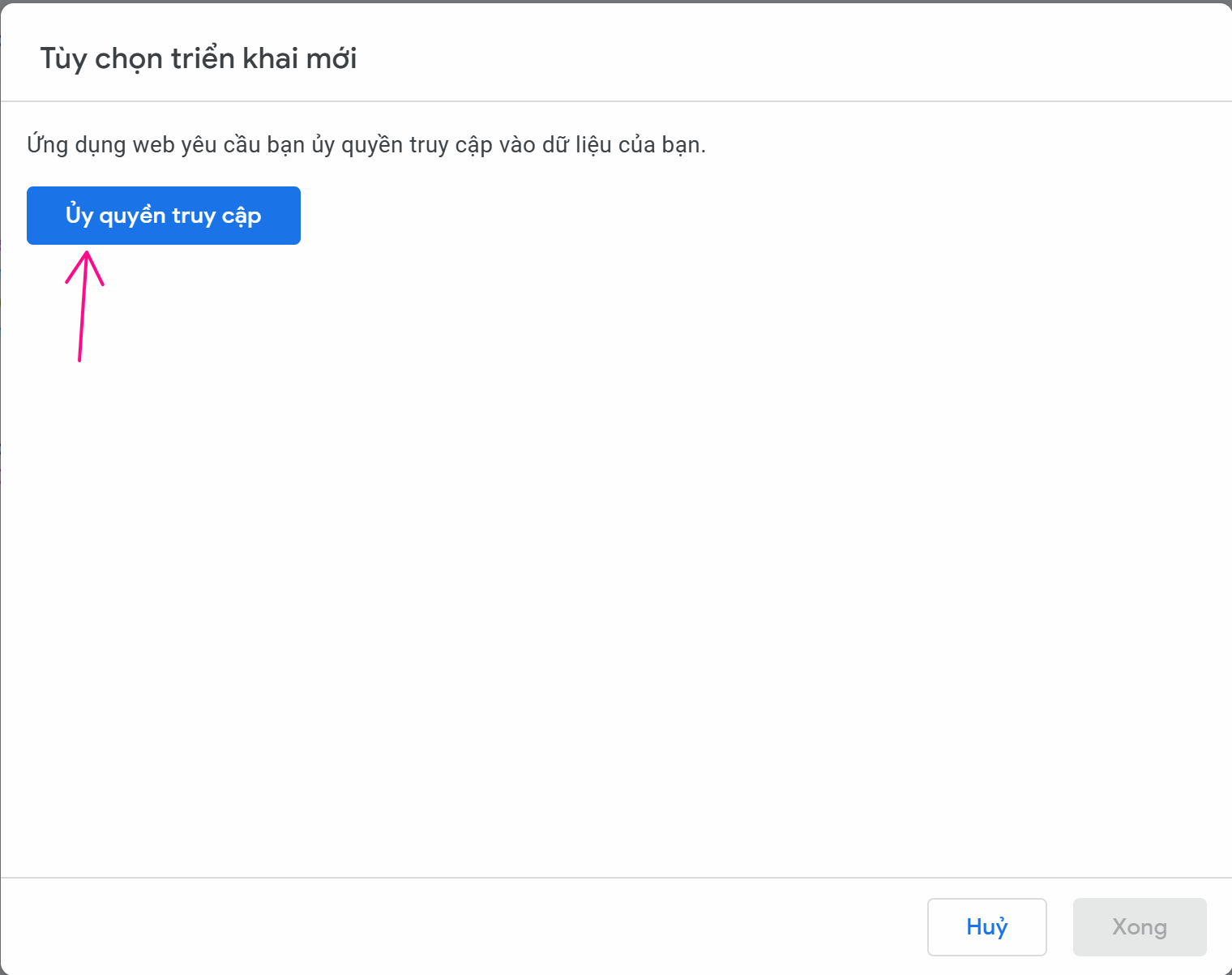Image resolution: width=1232 pixels, height=975 pixels.
Task: Click the phrase "dữ liệu của bạn" in the message
Action: tap(623, 145)
